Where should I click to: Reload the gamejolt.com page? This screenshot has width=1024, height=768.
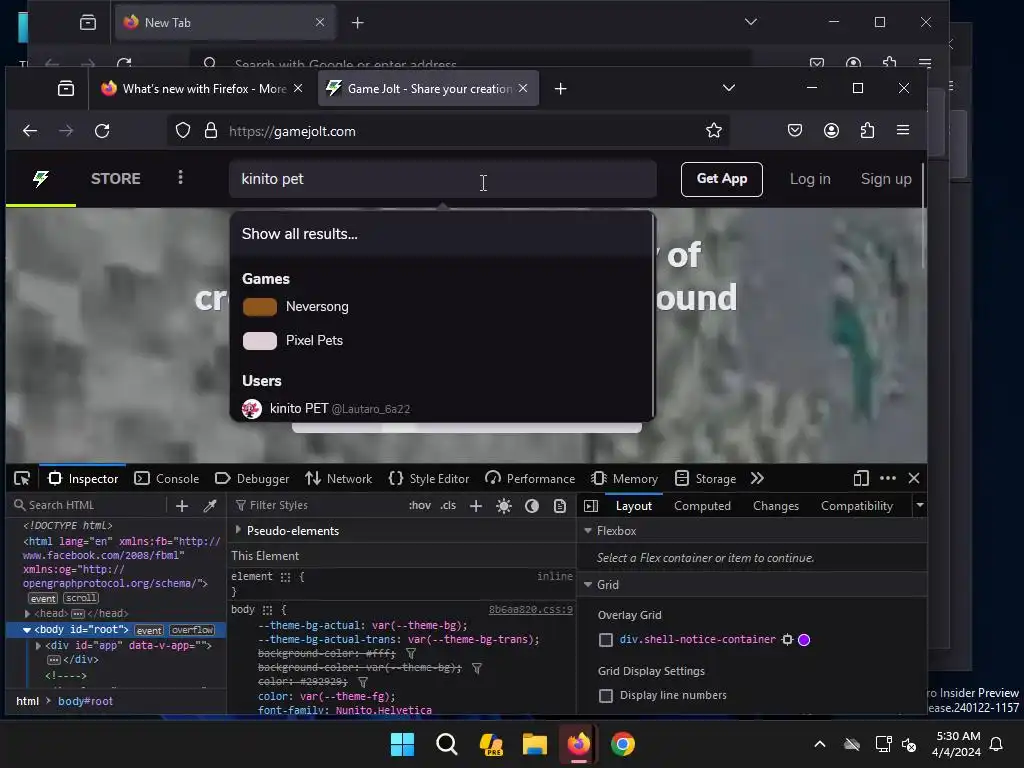click(103, 131)
